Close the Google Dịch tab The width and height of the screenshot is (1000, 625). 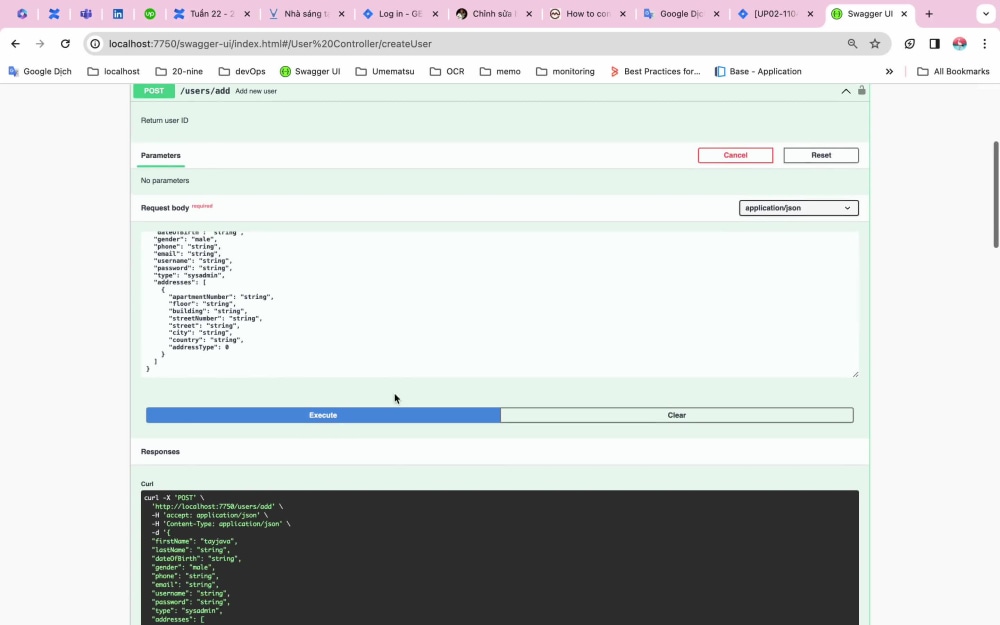[x=716, y=13]
